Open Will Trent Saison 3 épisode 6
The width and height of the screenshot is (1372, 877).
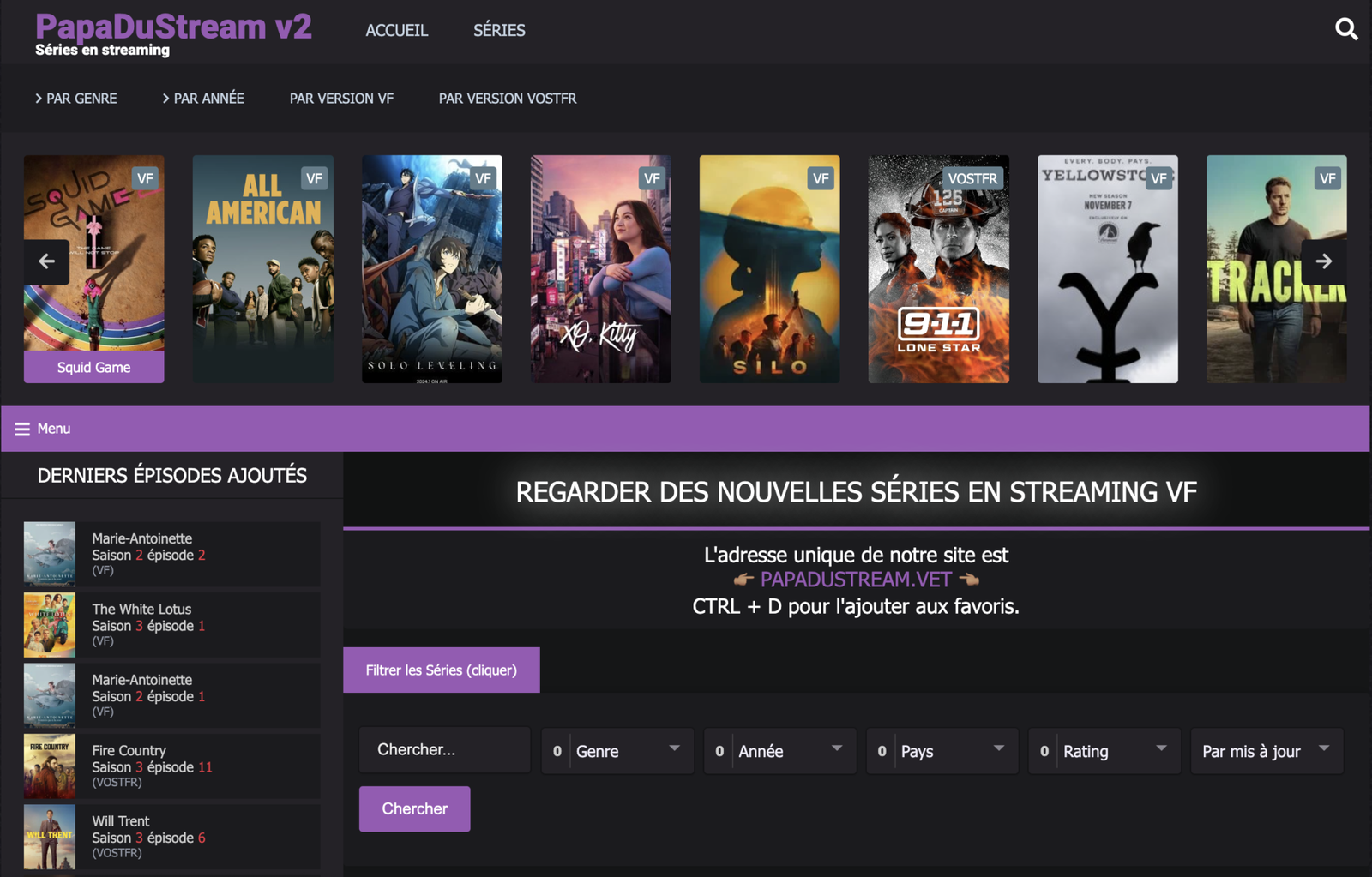click(171, 837)
